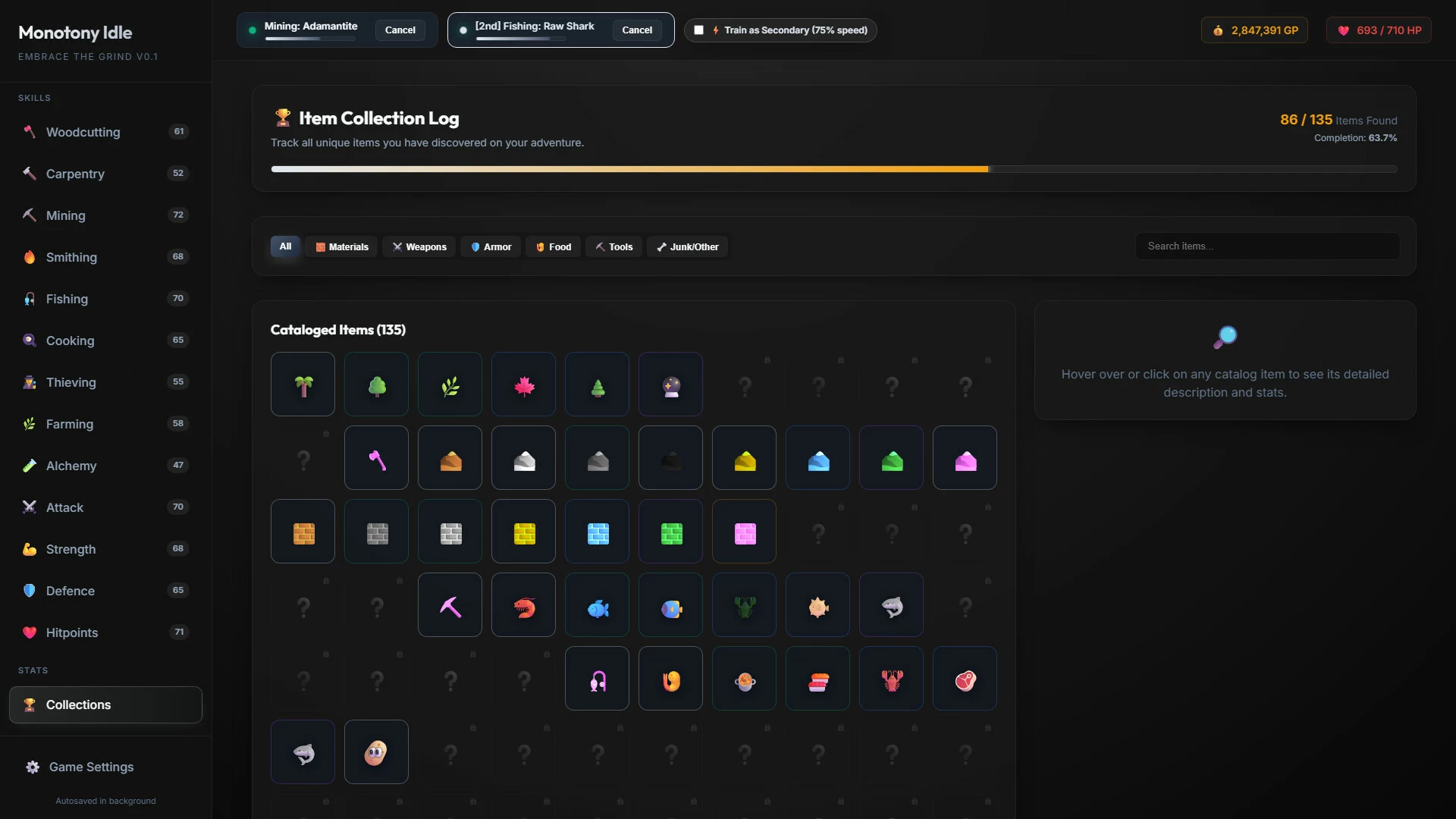Open the green oak tree item tile
This screenshot has height=819, width=1456.
coord(376,384)
